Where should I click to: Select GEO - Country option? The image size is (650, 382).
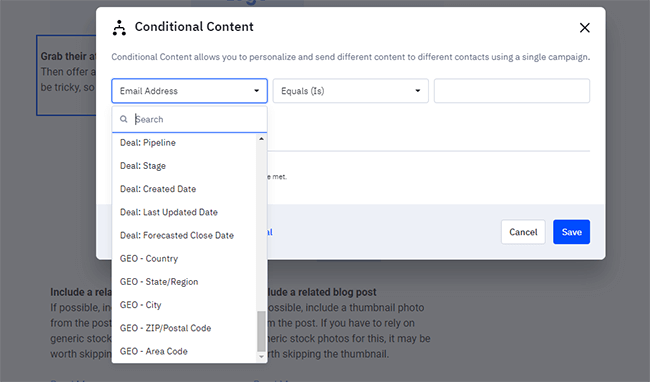[184, 259]
